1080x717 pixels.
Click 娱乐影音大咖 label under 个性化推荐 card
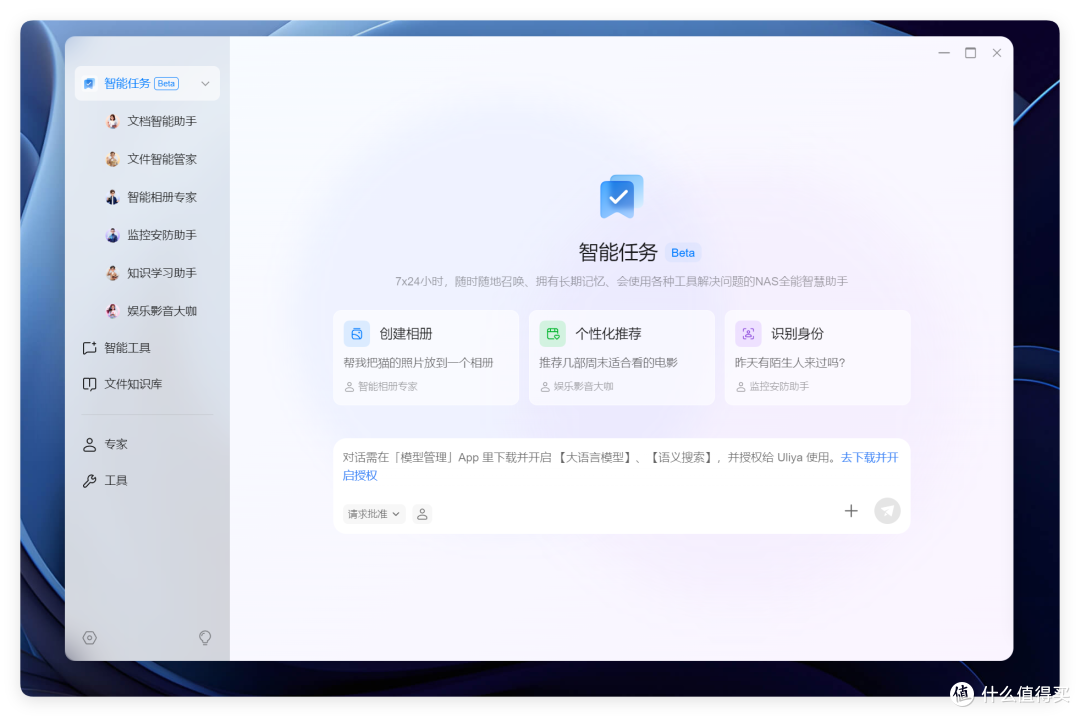click(583, 387)
